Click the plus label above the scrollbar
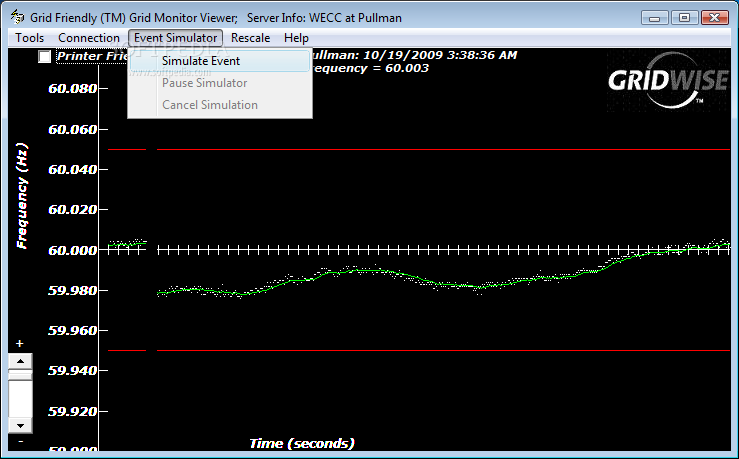This screenshot has height=459, width=739. [x=19, y=344]
